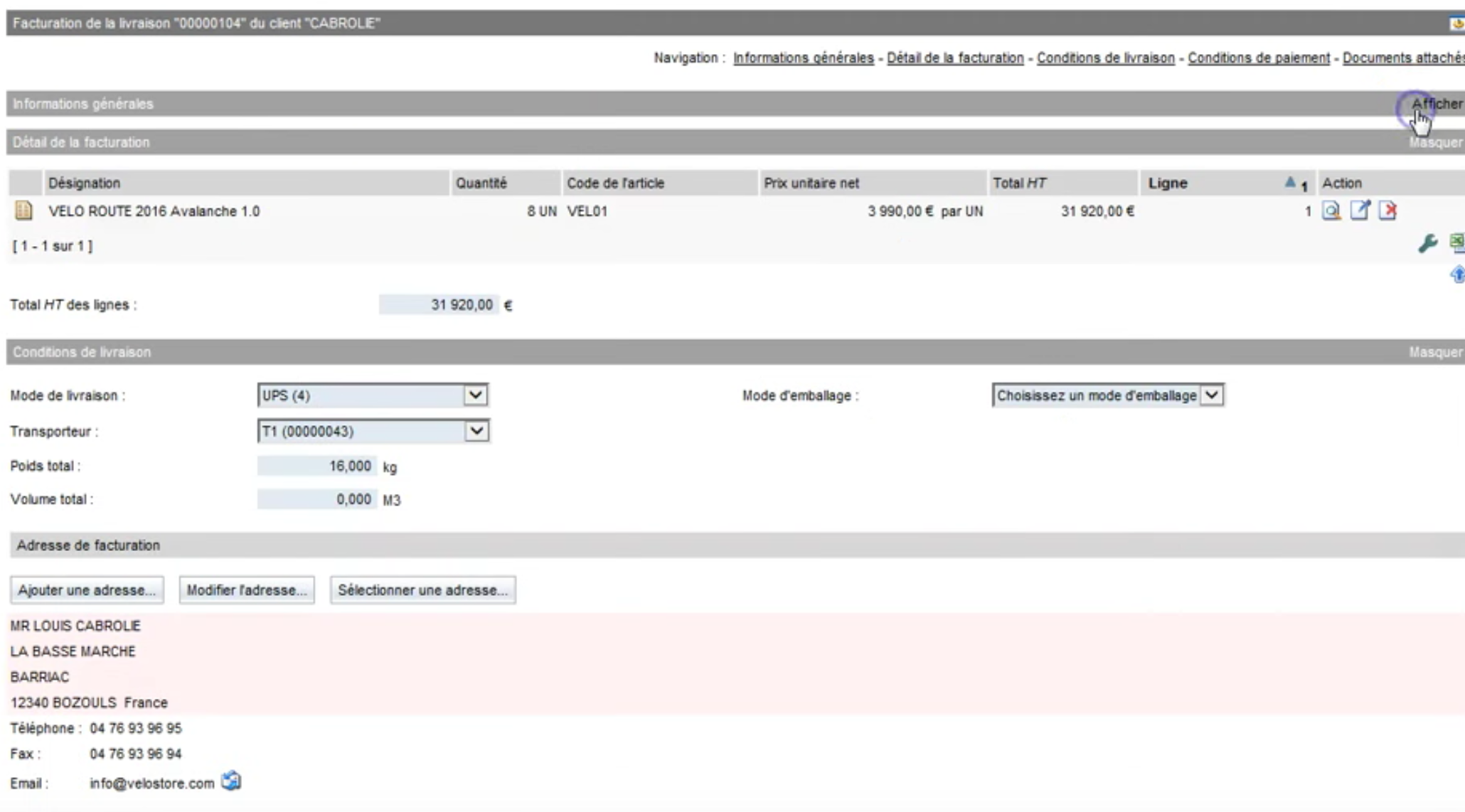Viewport: 1465px width, 812px height.
Task: Click Sélectionner une adresse button
Action: coord(422,590)
